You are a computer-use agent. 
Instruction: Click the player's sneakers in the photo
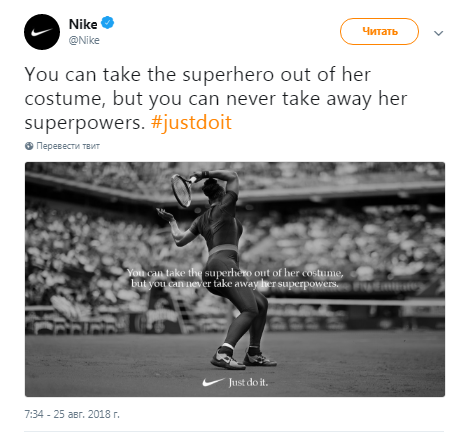tap(243, 358)
